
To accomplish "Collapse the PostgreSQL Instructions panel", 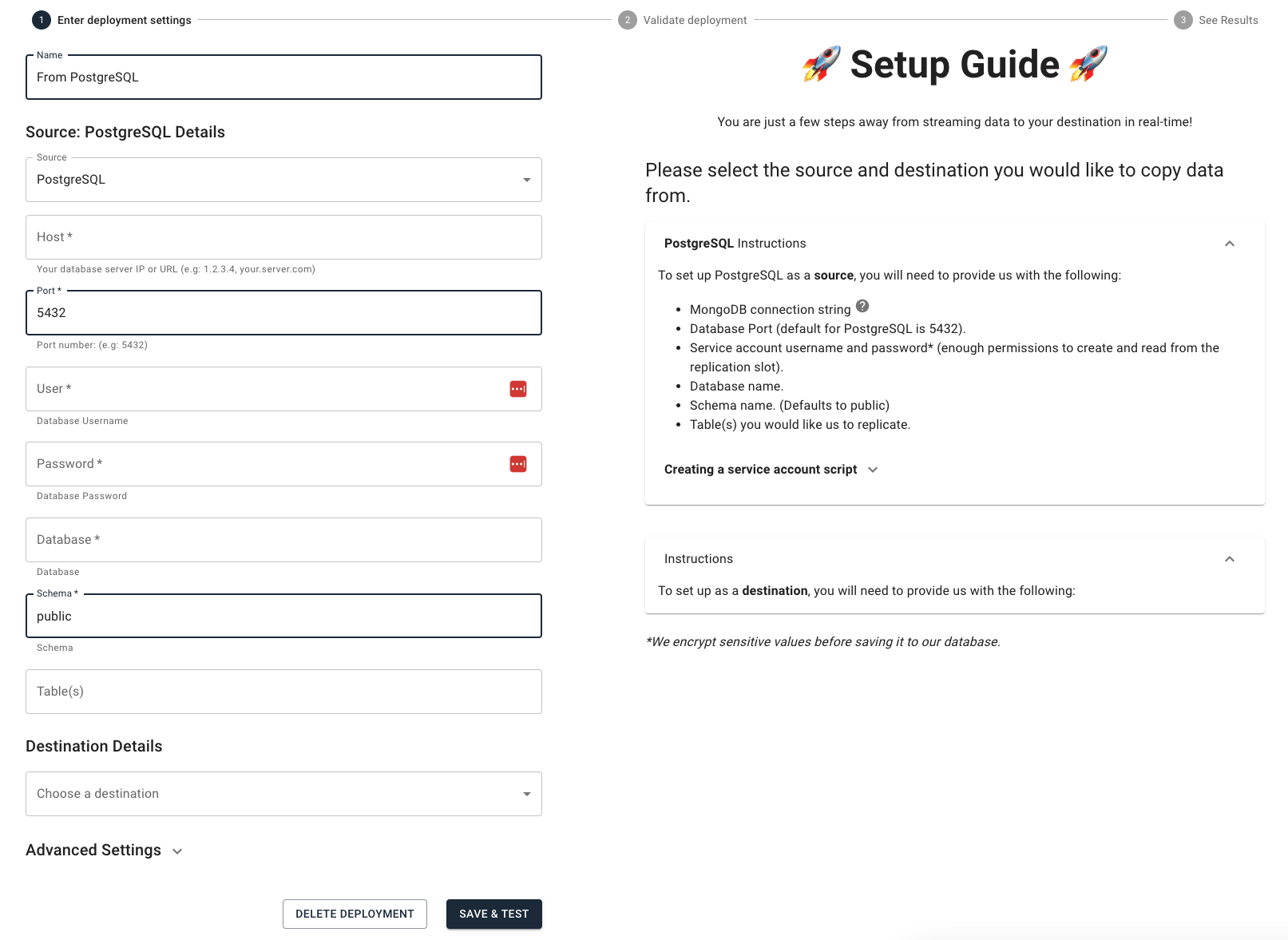I will 1230,244.
